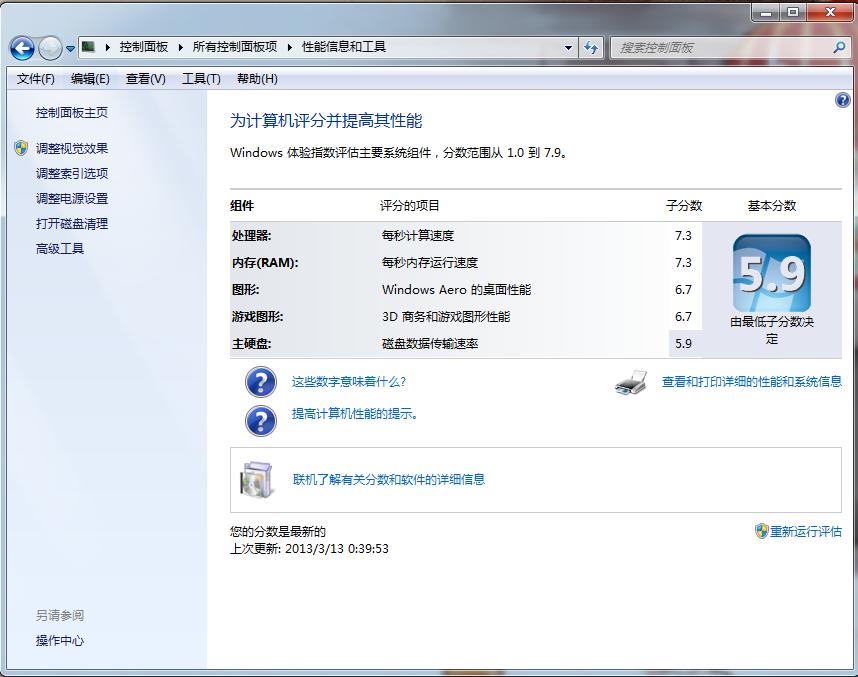Open the address bar history dropdown
Viewport: 858px width, 677px height.
[x=569, y=48]
